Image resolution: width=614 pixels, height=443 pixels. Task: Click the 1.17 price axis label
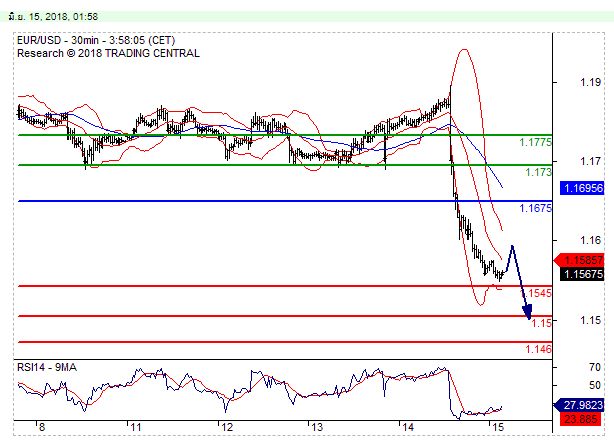pyautogui.click(x=590, y=161)
